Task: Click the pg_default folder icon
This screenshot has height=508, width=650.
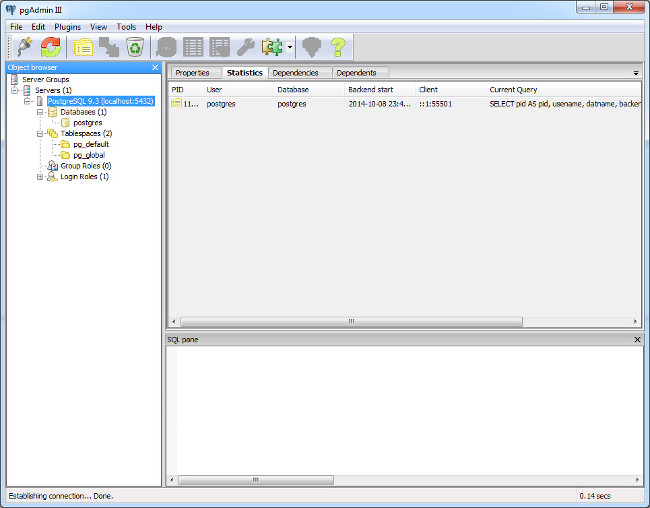Action: [x=65, y=144]
